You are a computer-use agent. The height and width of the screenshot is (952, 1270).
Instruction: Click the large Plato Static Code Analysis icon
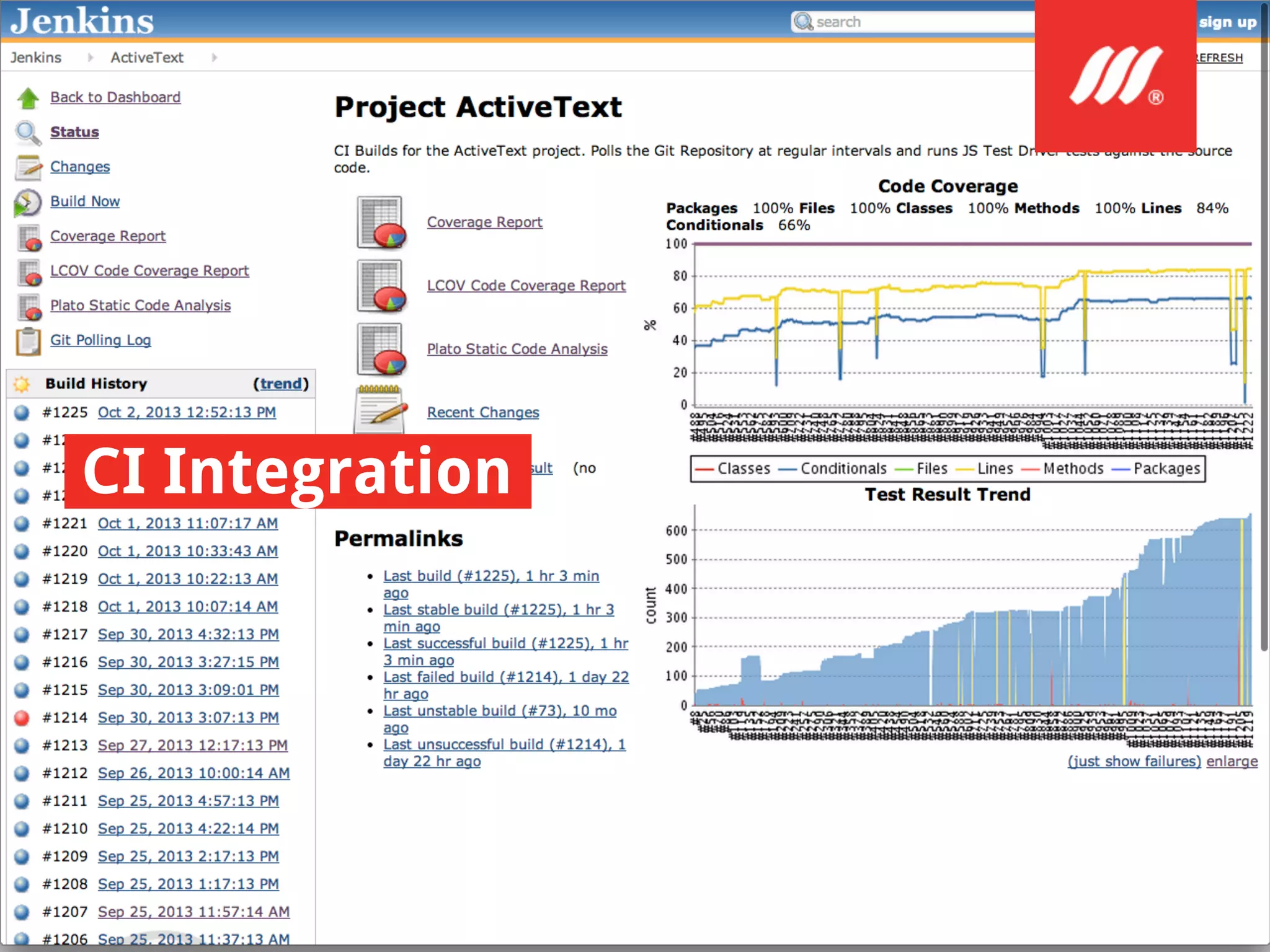pyautogui.click(x=381, y=349)
